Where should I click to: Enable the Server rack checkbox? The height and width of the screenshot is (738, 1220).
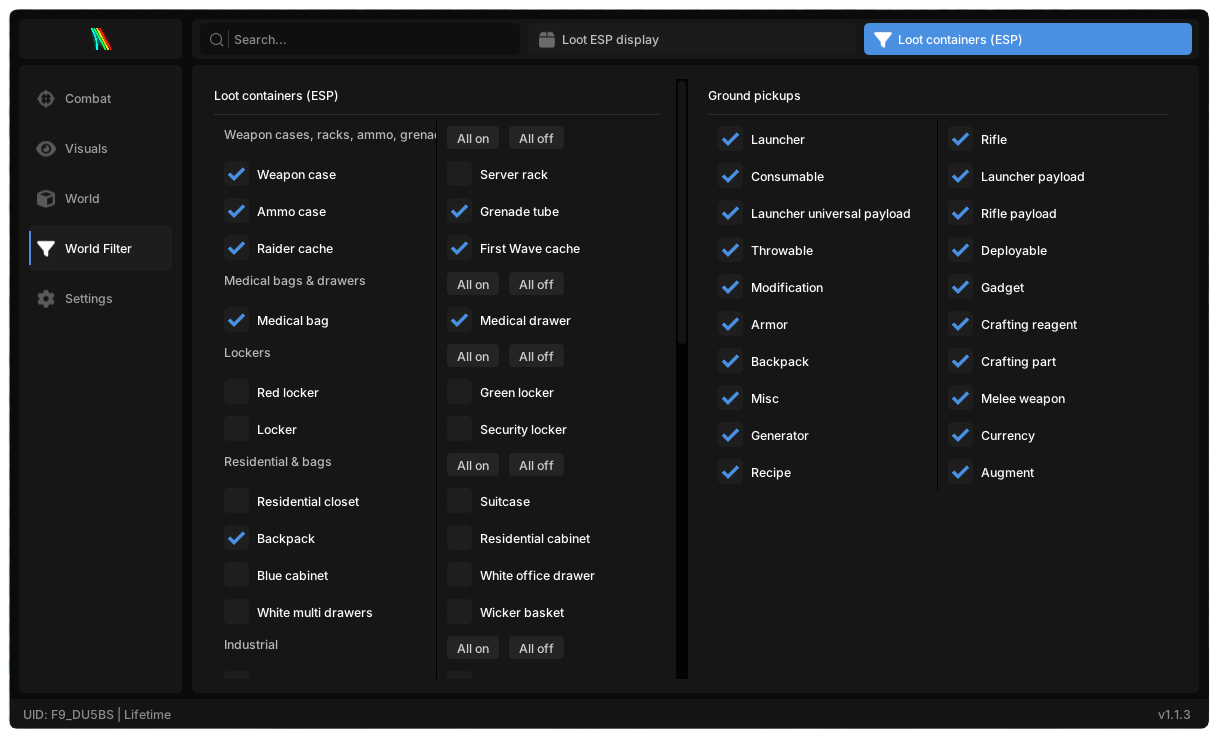point(460,174)
